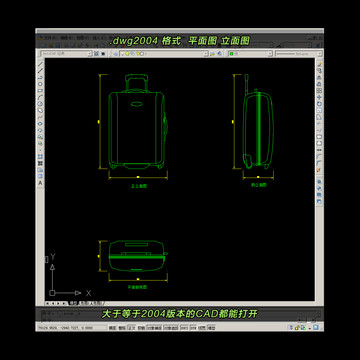Choose the Multiline Text A tool
This screenshot has width=360, height=360.
pos(40,183)
